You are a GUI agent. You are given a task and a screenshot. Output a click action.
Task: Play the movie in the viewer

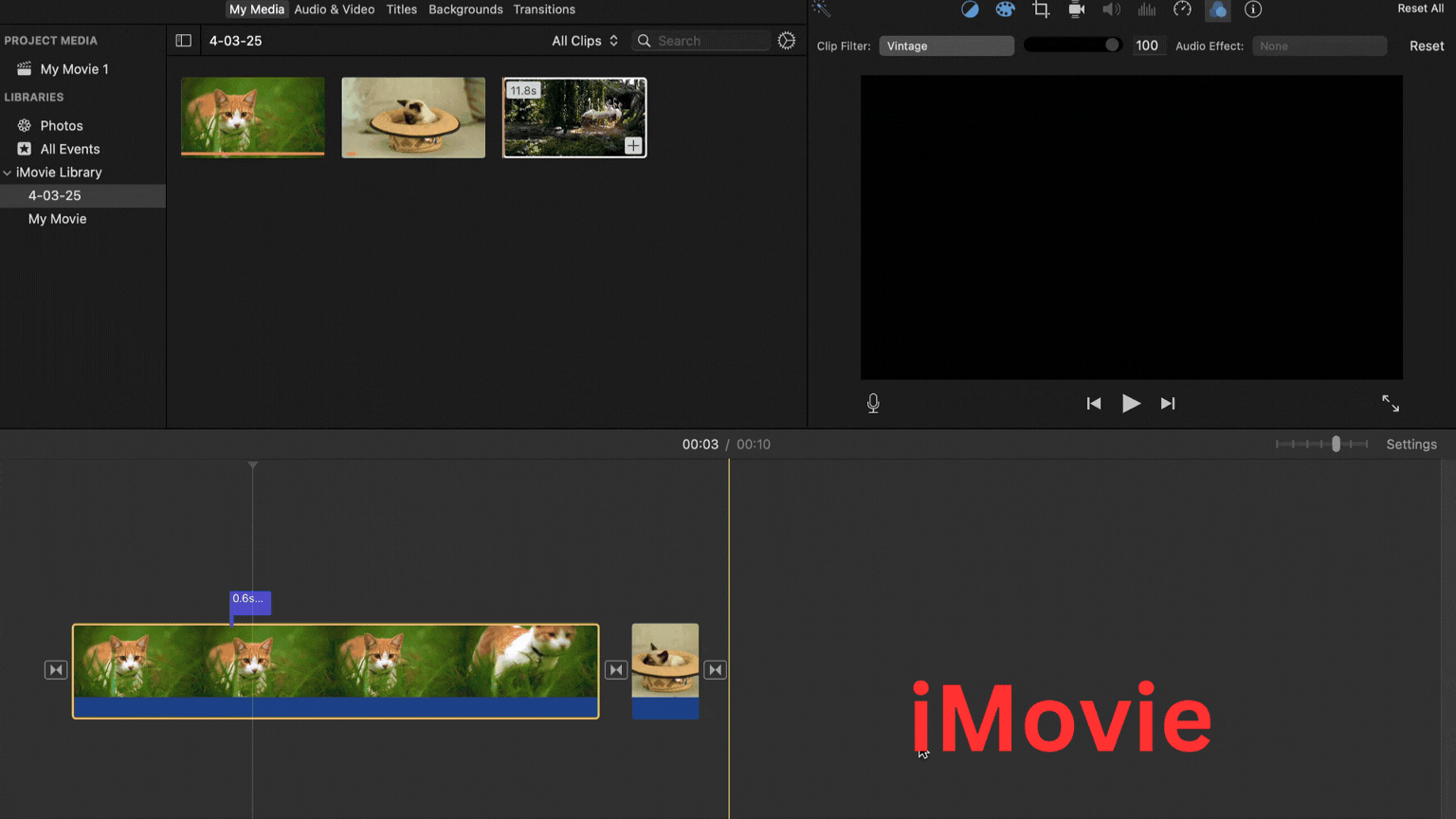coord(1131,403)
